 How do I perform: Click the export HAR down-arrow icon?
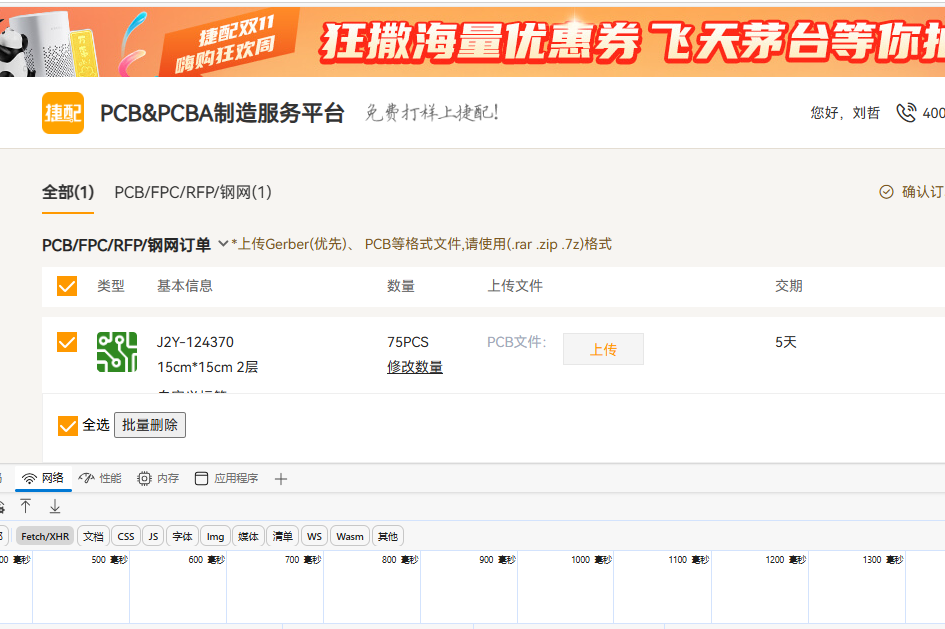55,506
